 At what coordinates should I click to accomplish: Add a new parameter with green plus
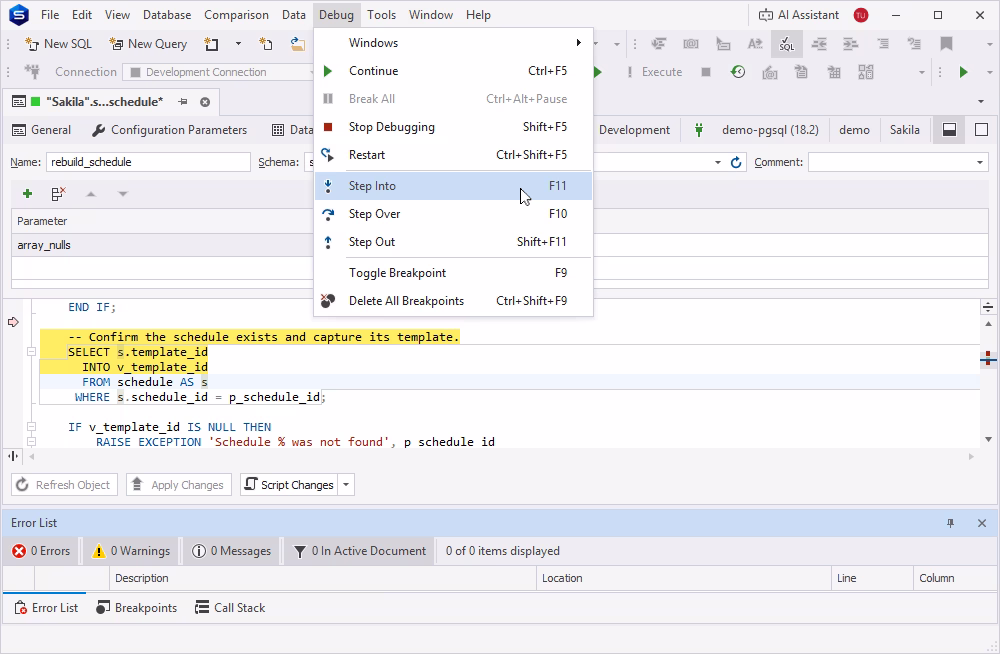(x=27, y=193)
